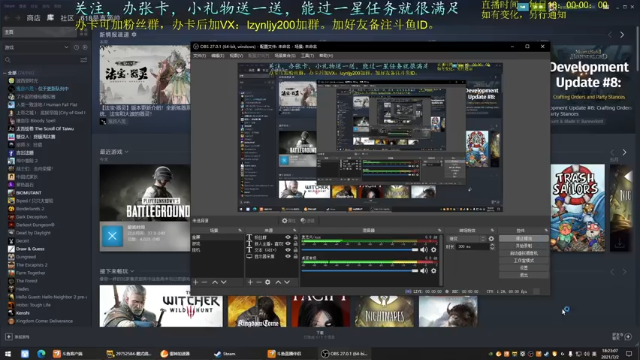Move source down in Sources panel
The image size is (640, 360).
click(287, 282)
